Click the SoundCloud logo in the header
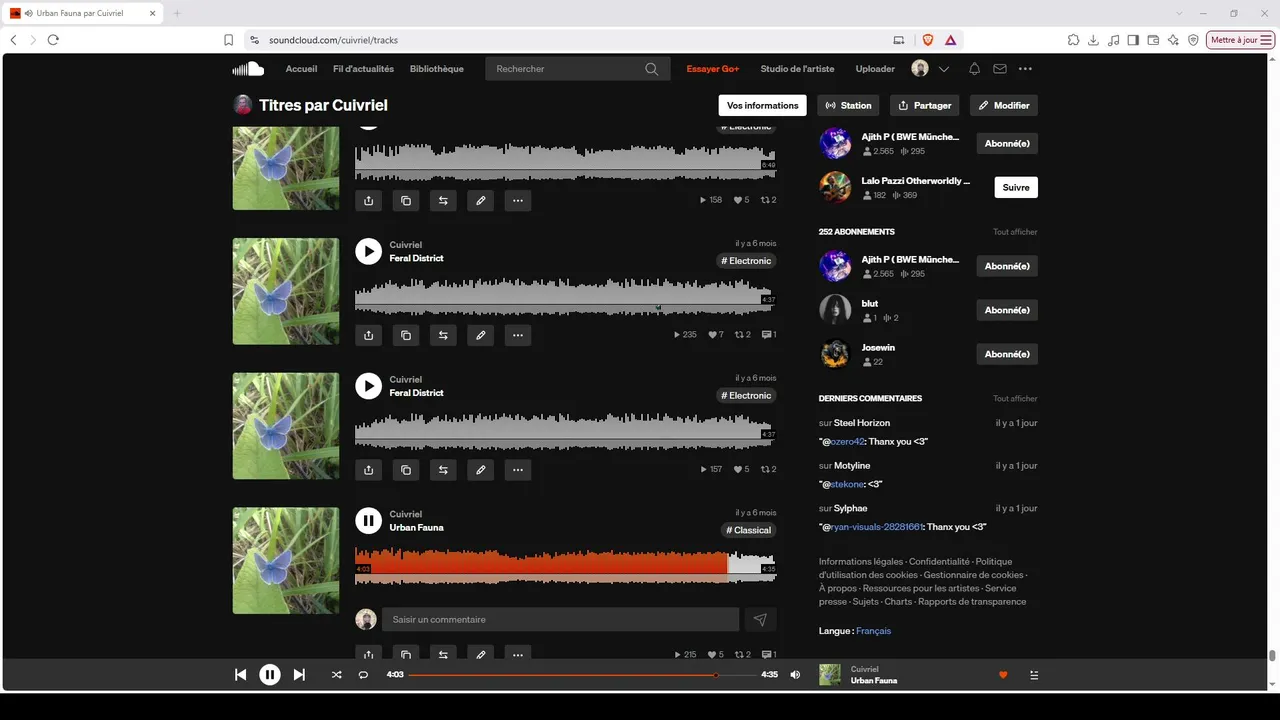The width and height of the screenshot is (1280, 720). [248, 69]
